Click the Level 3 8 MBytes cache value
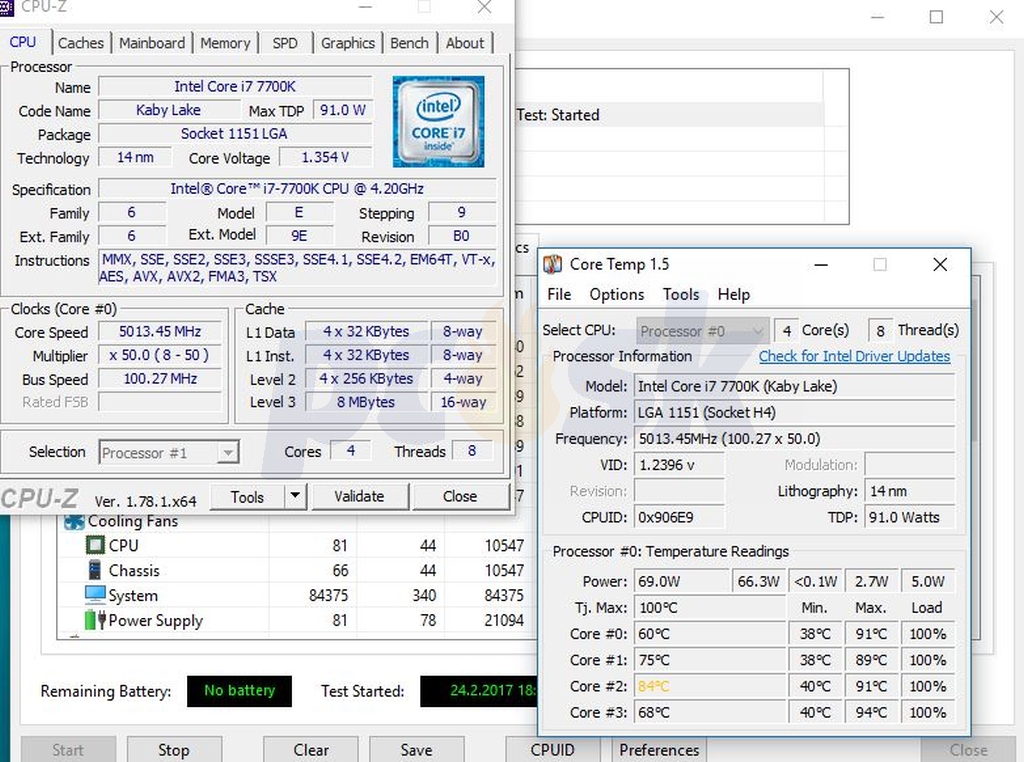The width and height of the screenshot is (1024, 762). 366,402
